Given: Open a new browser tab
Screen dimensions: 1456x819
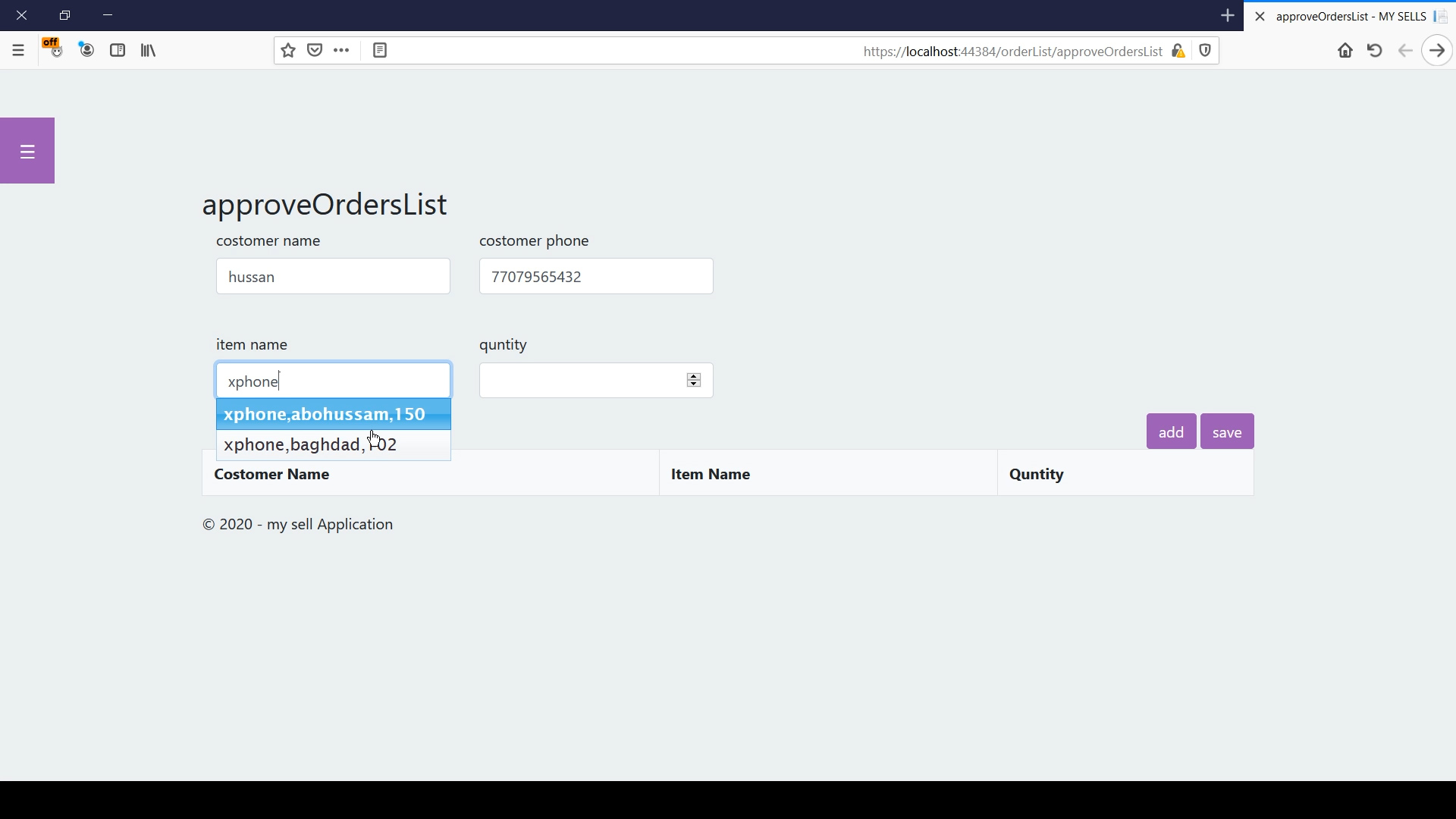Looking at the screenshot, I should pos(1228,15).
